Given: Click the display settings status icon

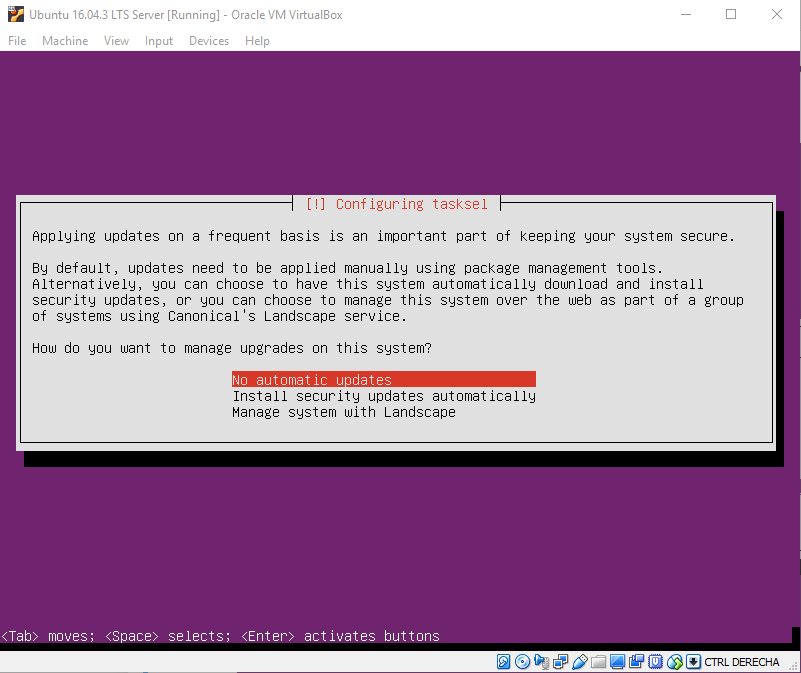Looking at the screenshot, I should (618, 662).
